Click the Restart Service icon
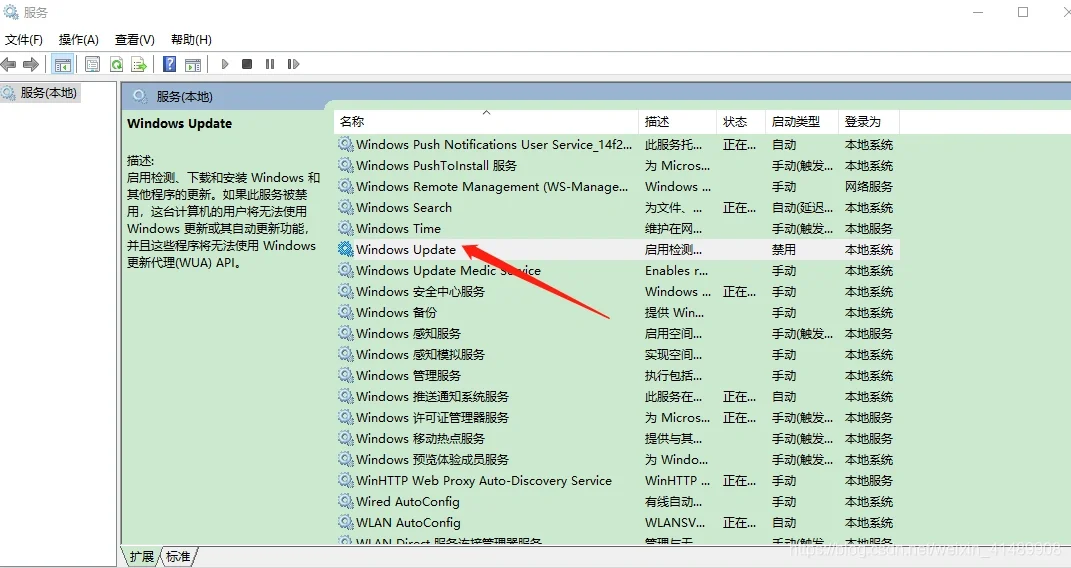Screen dimensions: 1071x568 point(293,64)
